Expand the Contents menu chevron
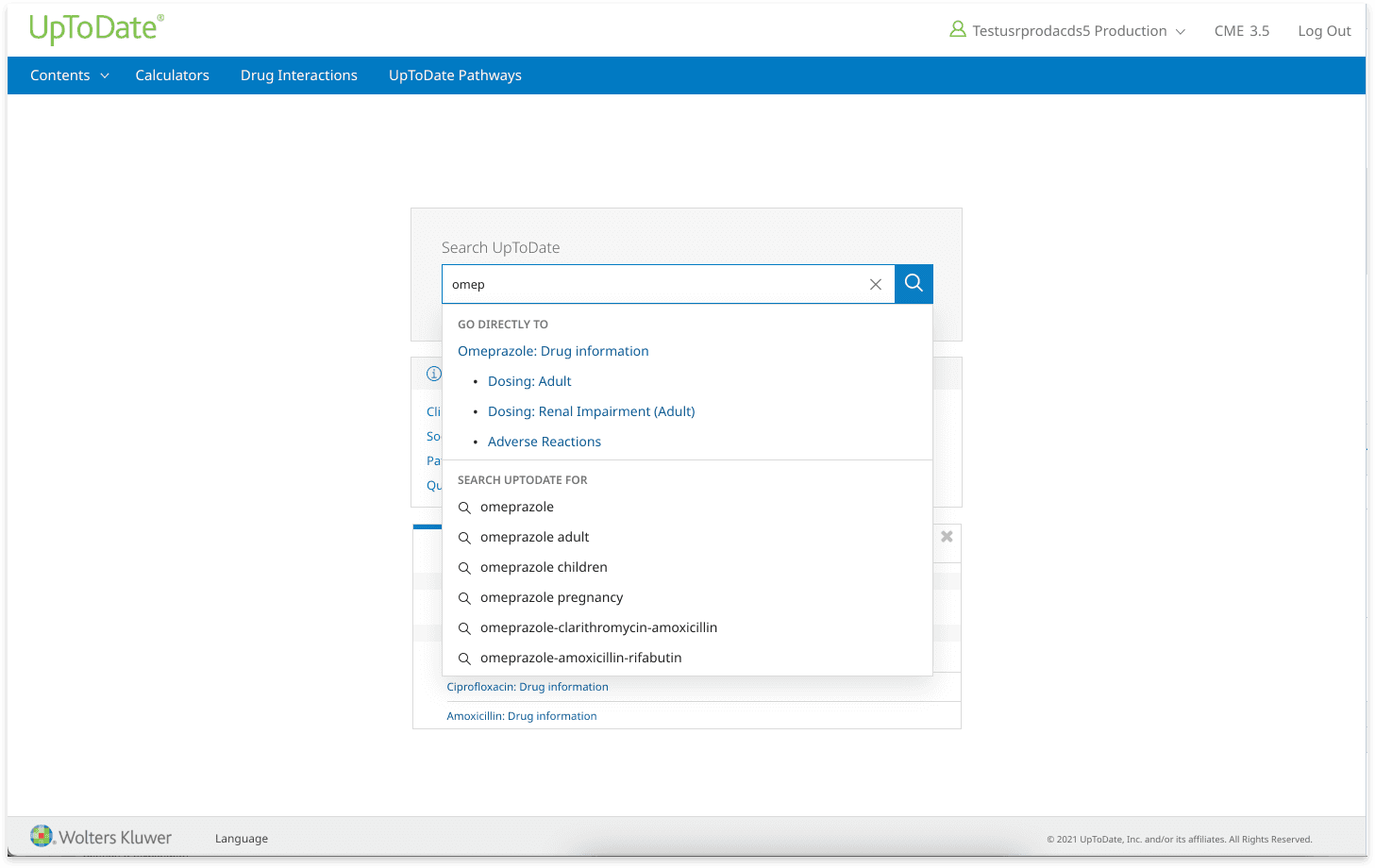Screen dimensions: 1375x868 105,75
